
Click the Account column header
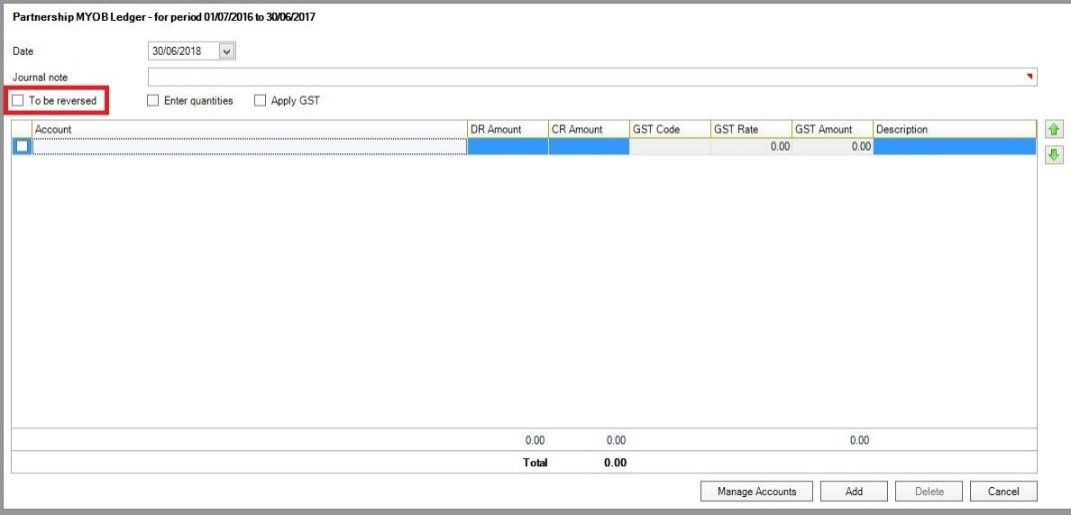[250, 129]
